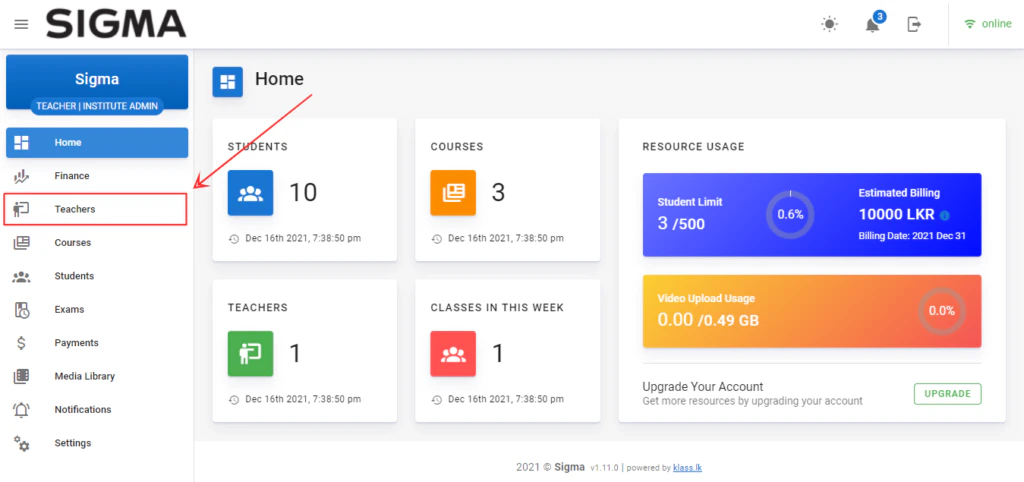Image resolution: width=1024 pixels, height=482 pixels.
Task: Click the Home page title dashboard icon
Action: click(227, 82)
